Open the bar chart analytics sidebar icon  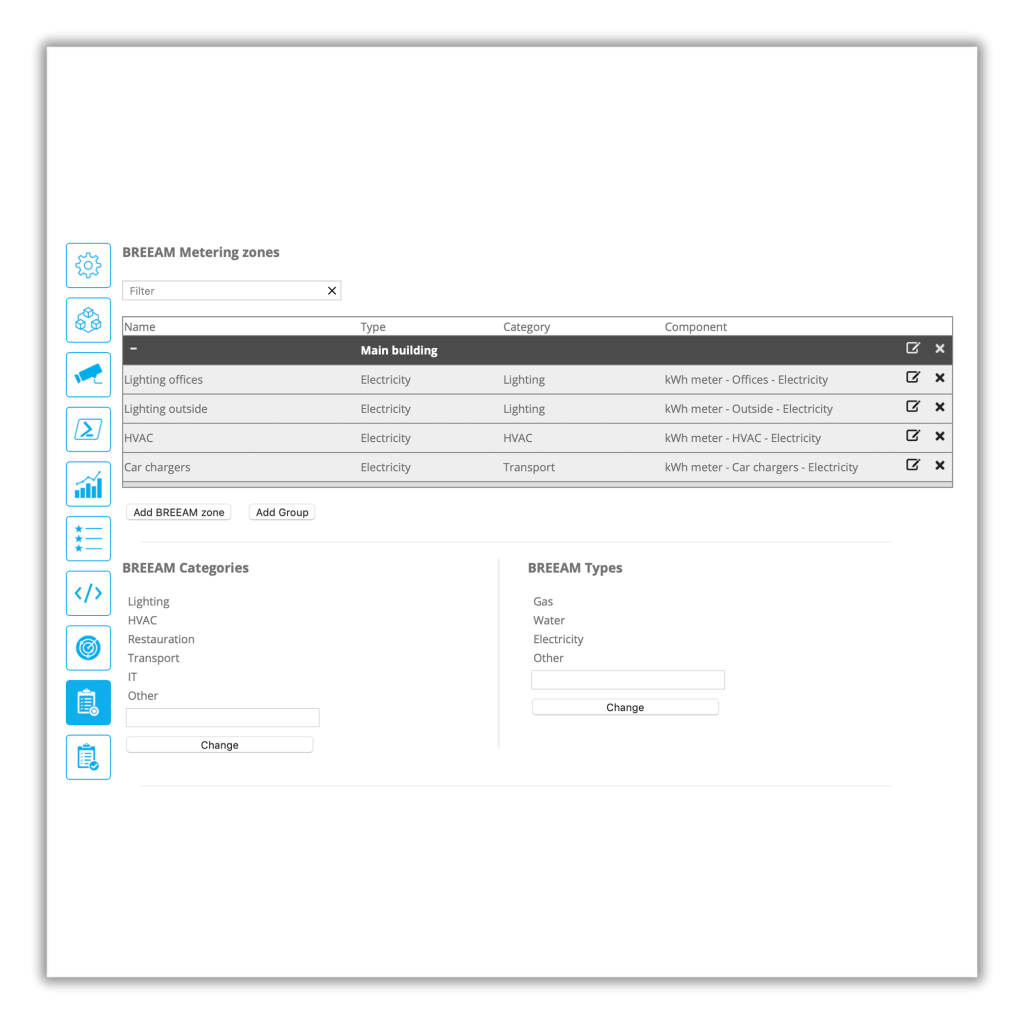tap(88, 484)
